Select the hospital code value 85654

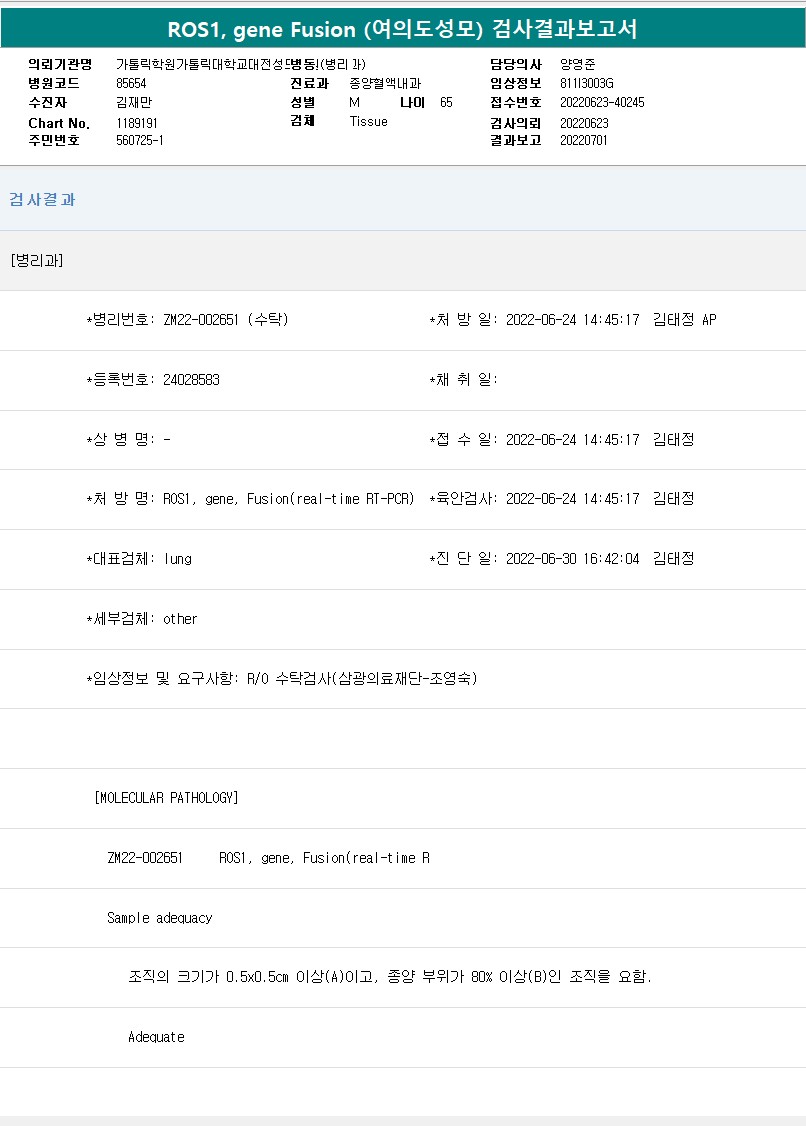pos(131,83)
